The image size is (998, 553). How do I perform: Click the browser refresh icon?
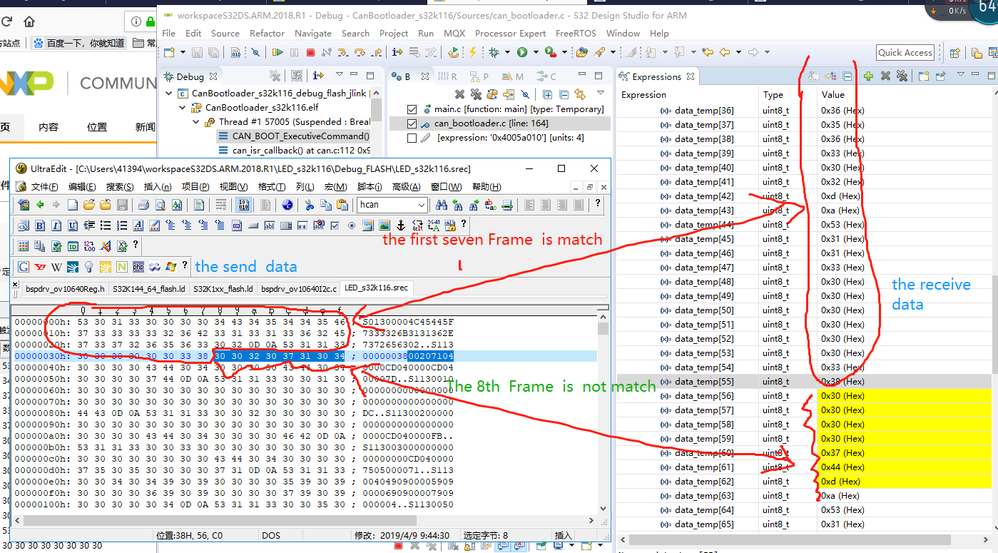[x=7, y=22]
